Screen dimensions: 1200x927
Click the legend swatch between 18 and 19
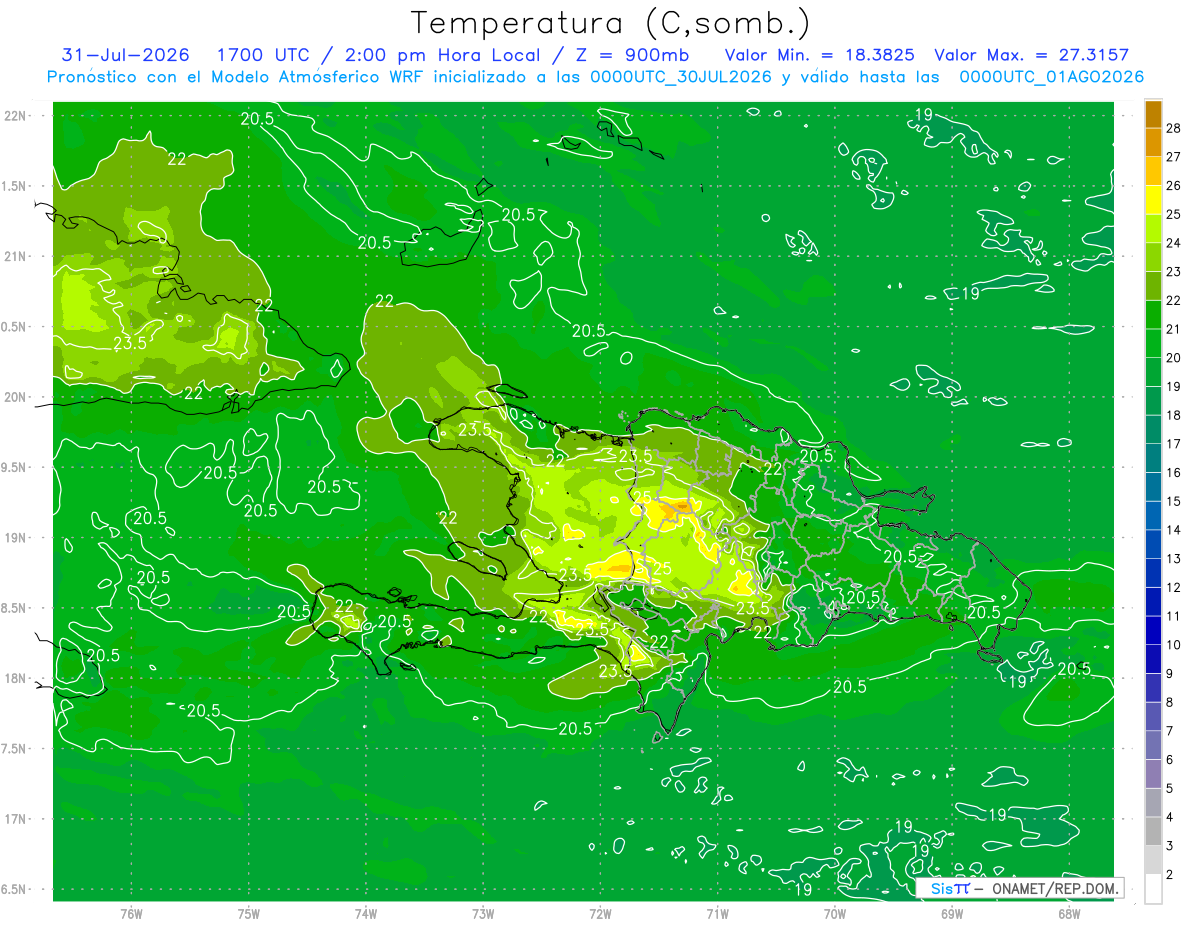point(1153,401)
